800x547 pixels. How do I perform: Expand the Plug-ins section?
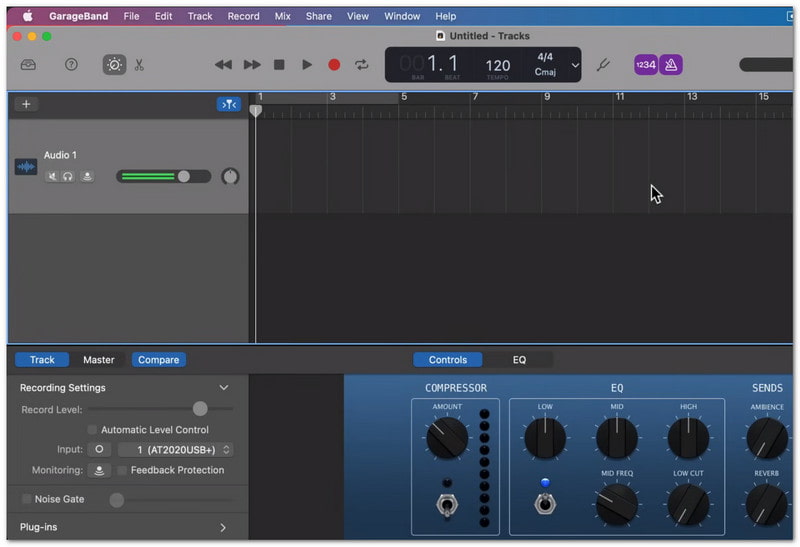click(x=223, y=528)
